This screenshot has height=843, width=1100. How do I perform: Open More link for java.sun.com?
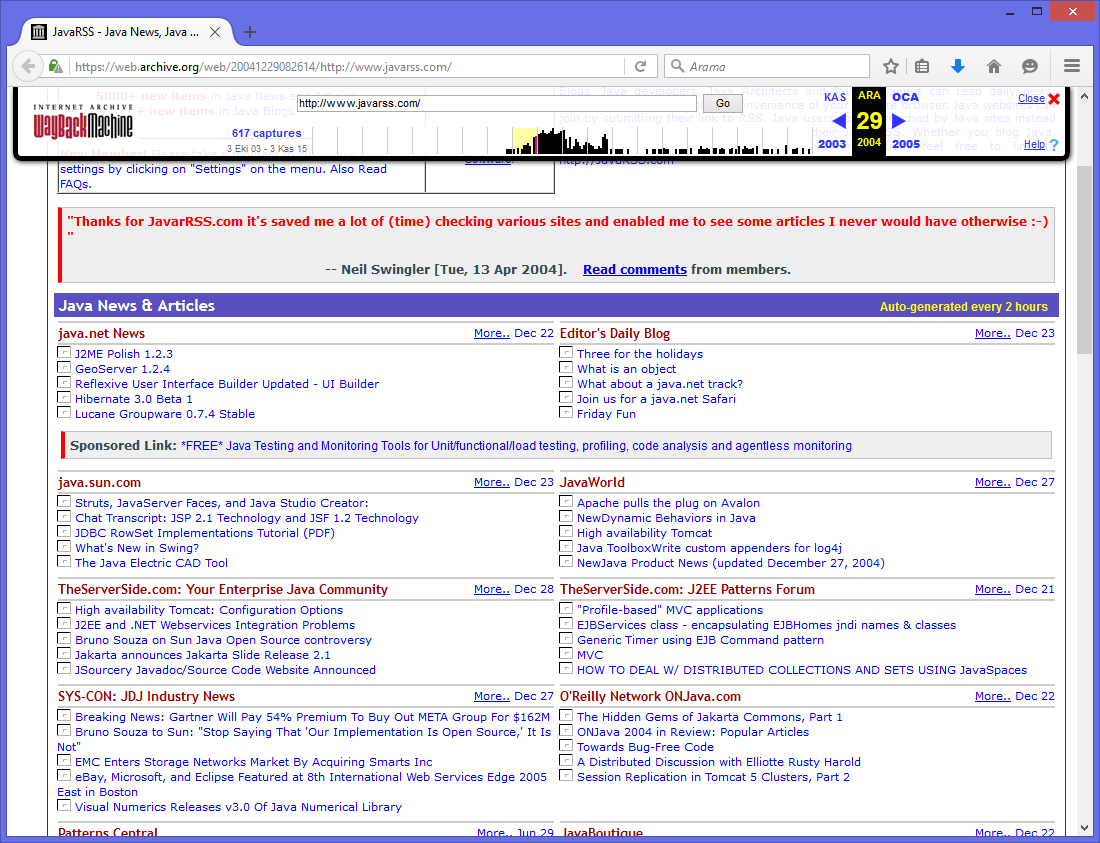tap(492, 482)
